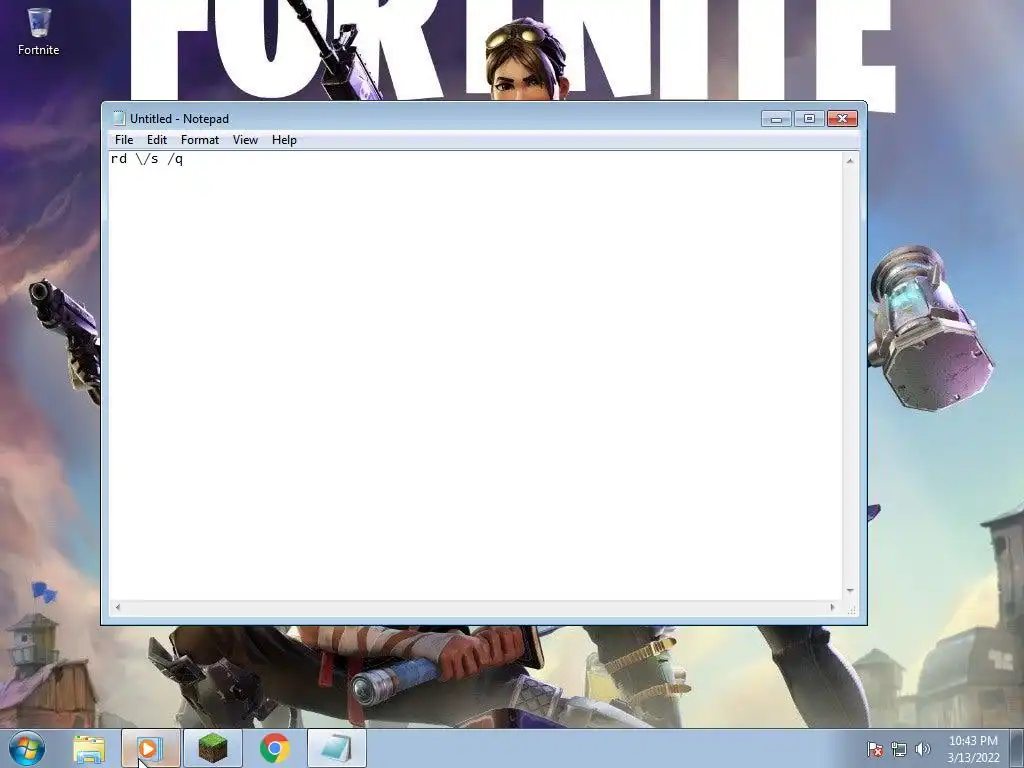Click the Notepad title bar icon
The height and width of the screenshot is (768, 1024).
(x=118, y=118)
